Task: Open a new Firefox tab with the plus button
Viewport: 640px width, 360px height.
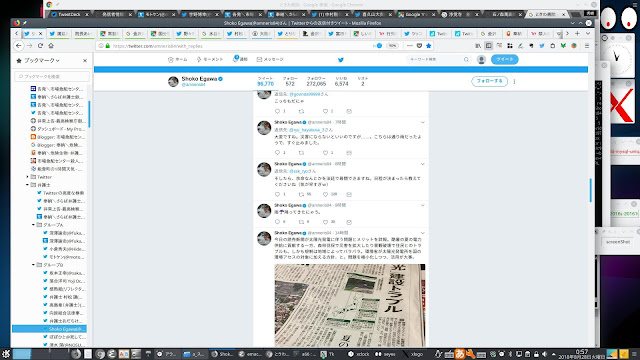Action: 577,33
